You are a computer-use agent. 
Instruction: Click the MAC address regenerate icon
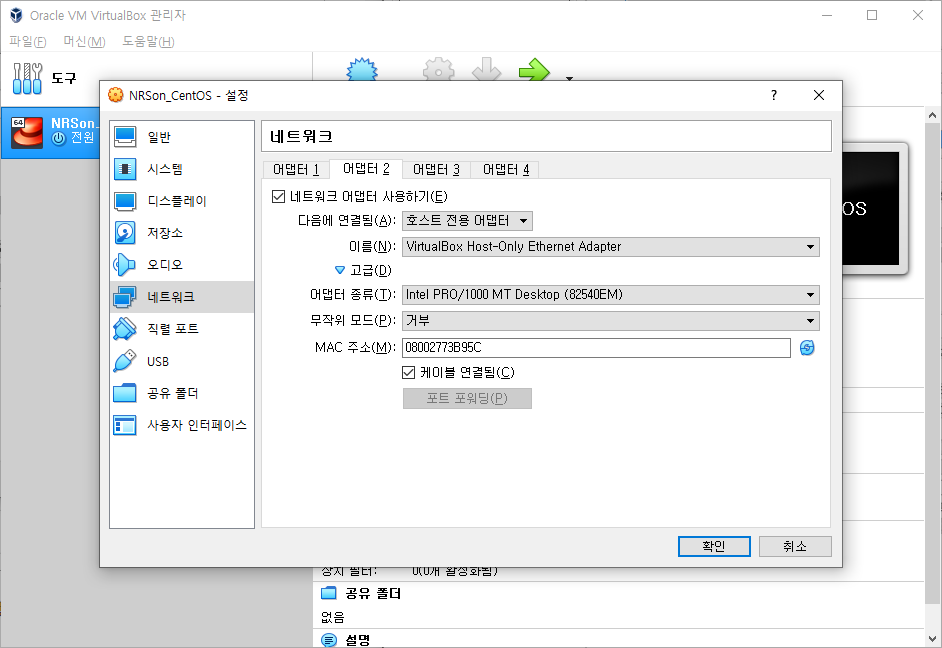coord(807,348)
